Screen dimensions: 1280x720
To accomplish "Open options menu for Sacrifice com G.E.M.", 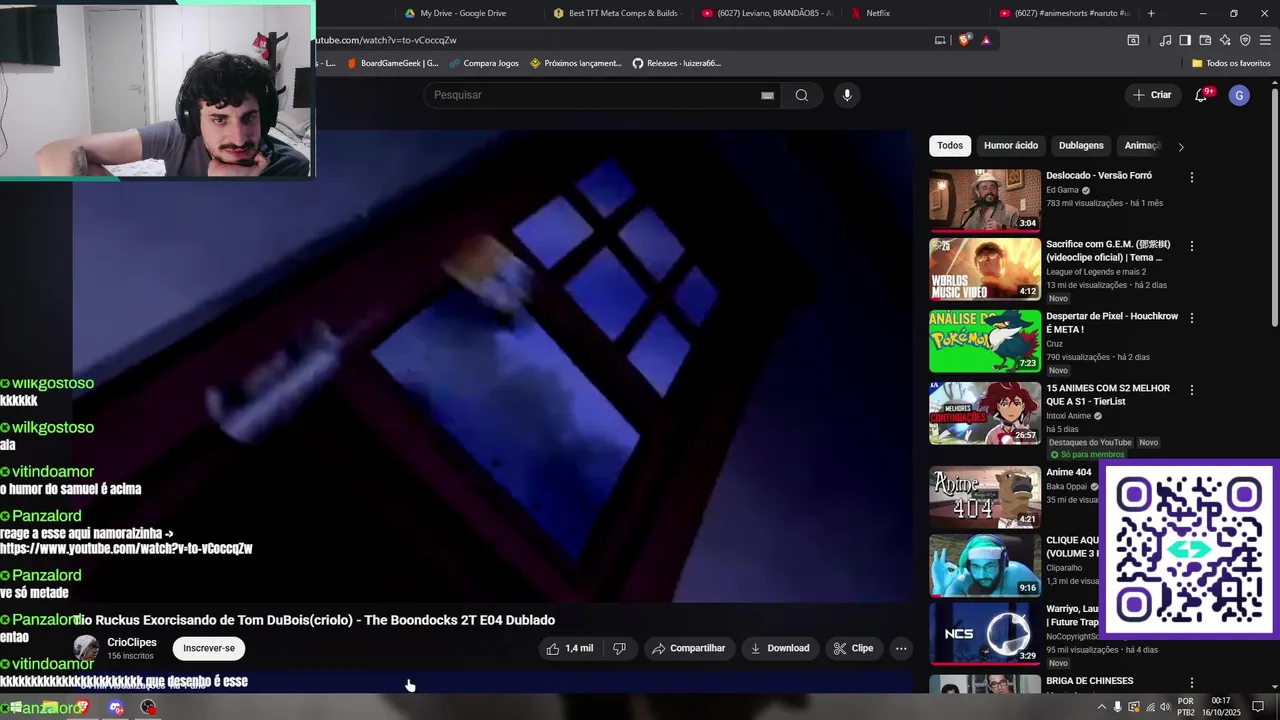I will pyautogui.click(x=1191, y=246).
